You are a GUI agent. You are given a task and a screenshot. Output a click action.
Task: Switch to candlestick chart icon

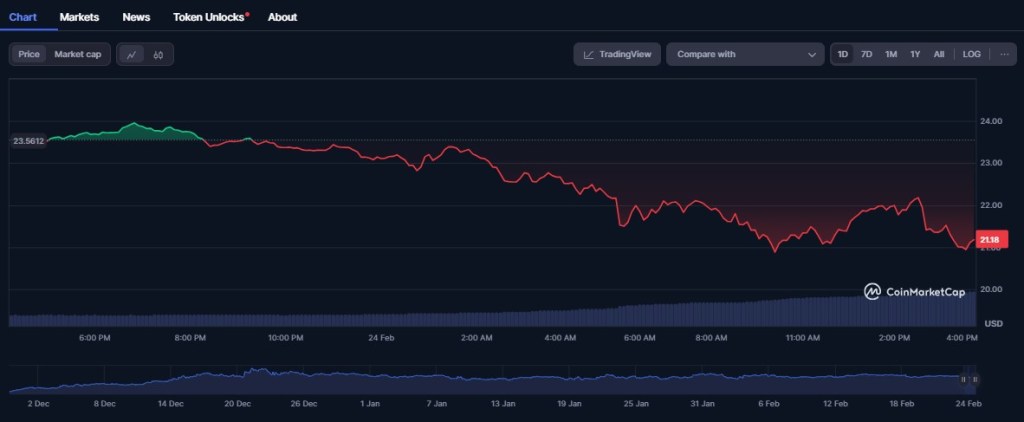(x=158, y=54)
